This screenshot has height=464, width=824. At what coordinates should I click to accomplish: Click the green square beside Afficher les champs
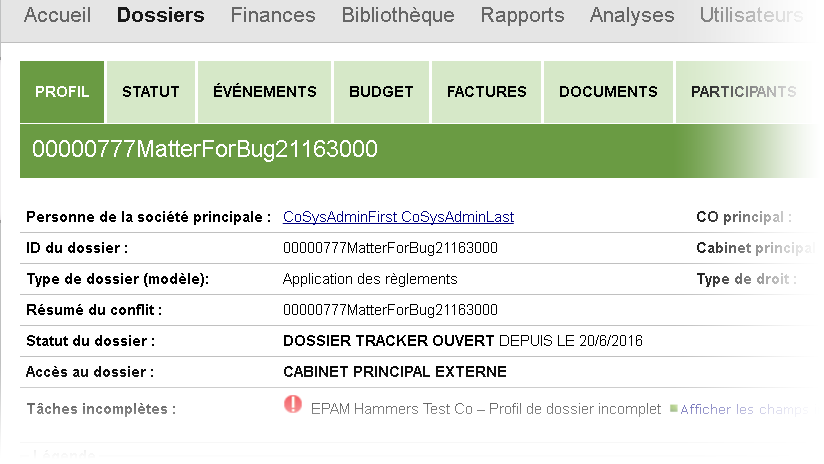(x=674, y=409)
